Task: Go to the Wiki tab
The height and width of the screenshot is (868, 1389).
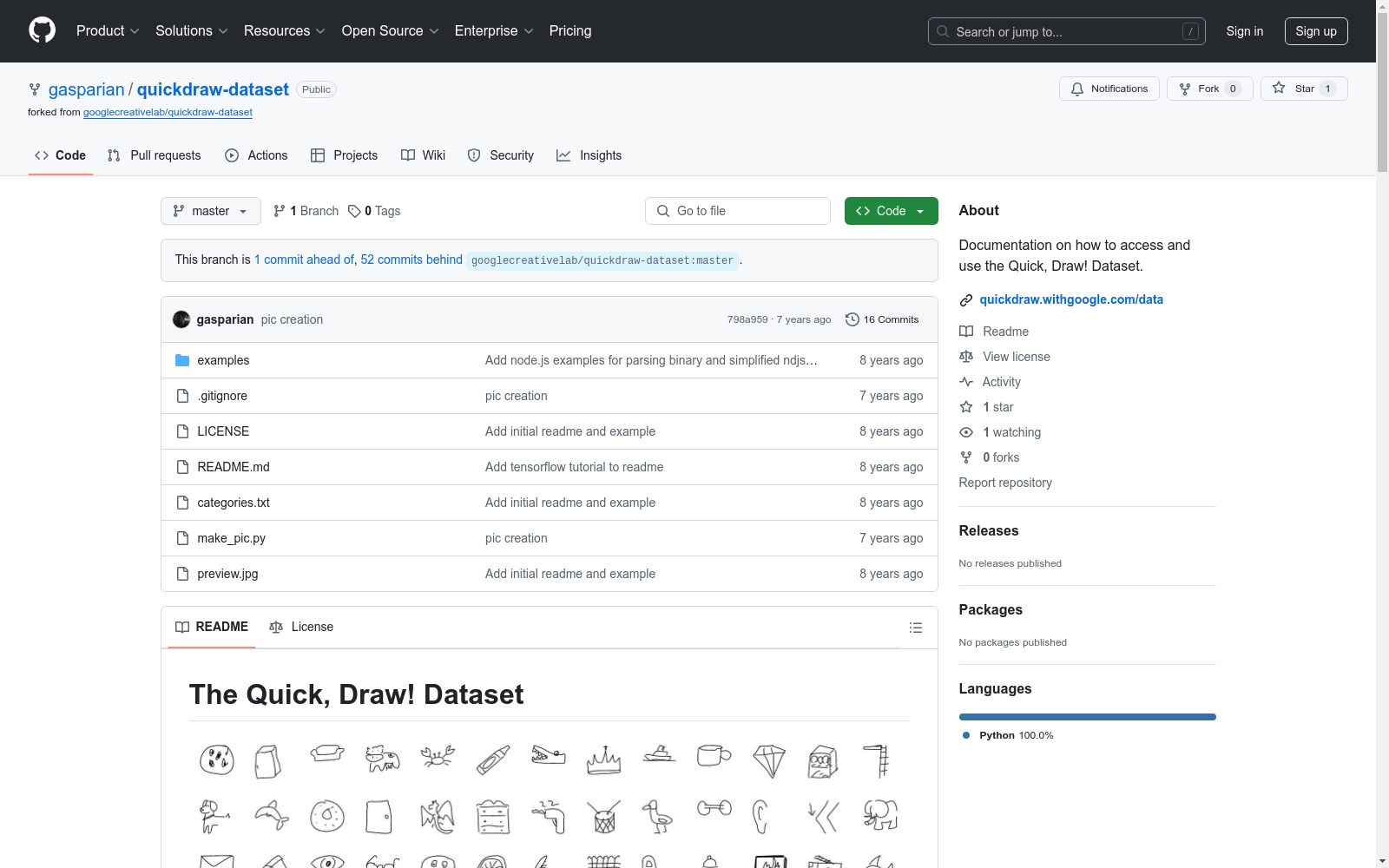Action: pyautogui.click(x=423, y=155)
